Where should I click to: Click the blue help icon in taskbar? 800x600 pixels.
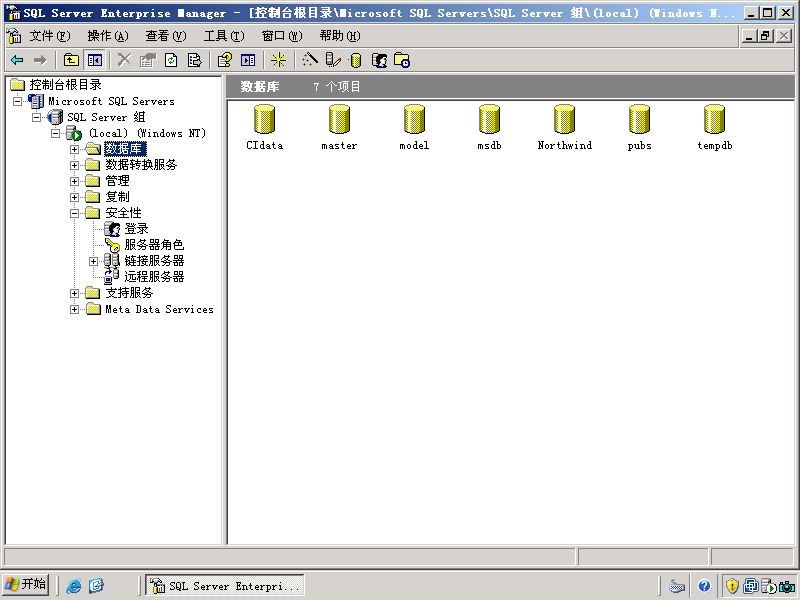(x=704, y=586)
